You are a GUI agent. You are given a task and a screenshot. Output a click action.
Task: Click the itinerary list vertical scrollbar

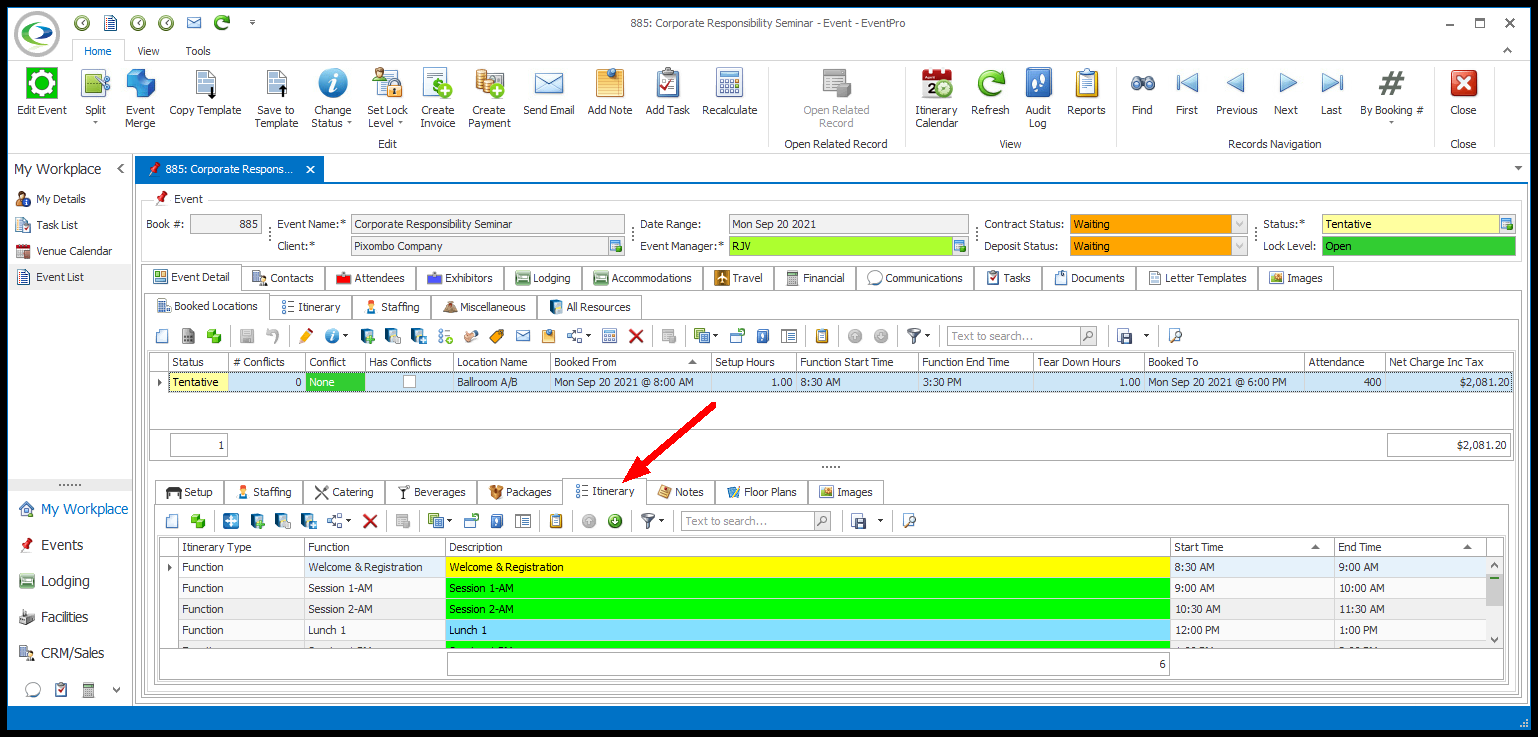1494,603
